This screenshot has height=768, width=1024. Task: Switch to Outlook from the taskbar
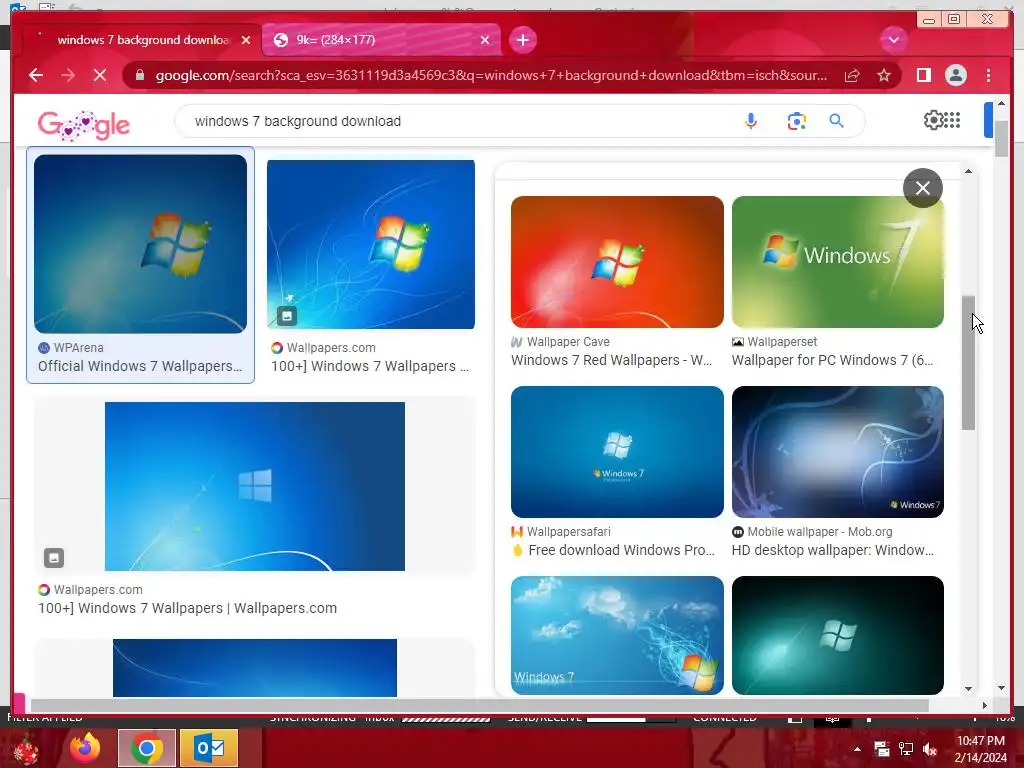209,748
